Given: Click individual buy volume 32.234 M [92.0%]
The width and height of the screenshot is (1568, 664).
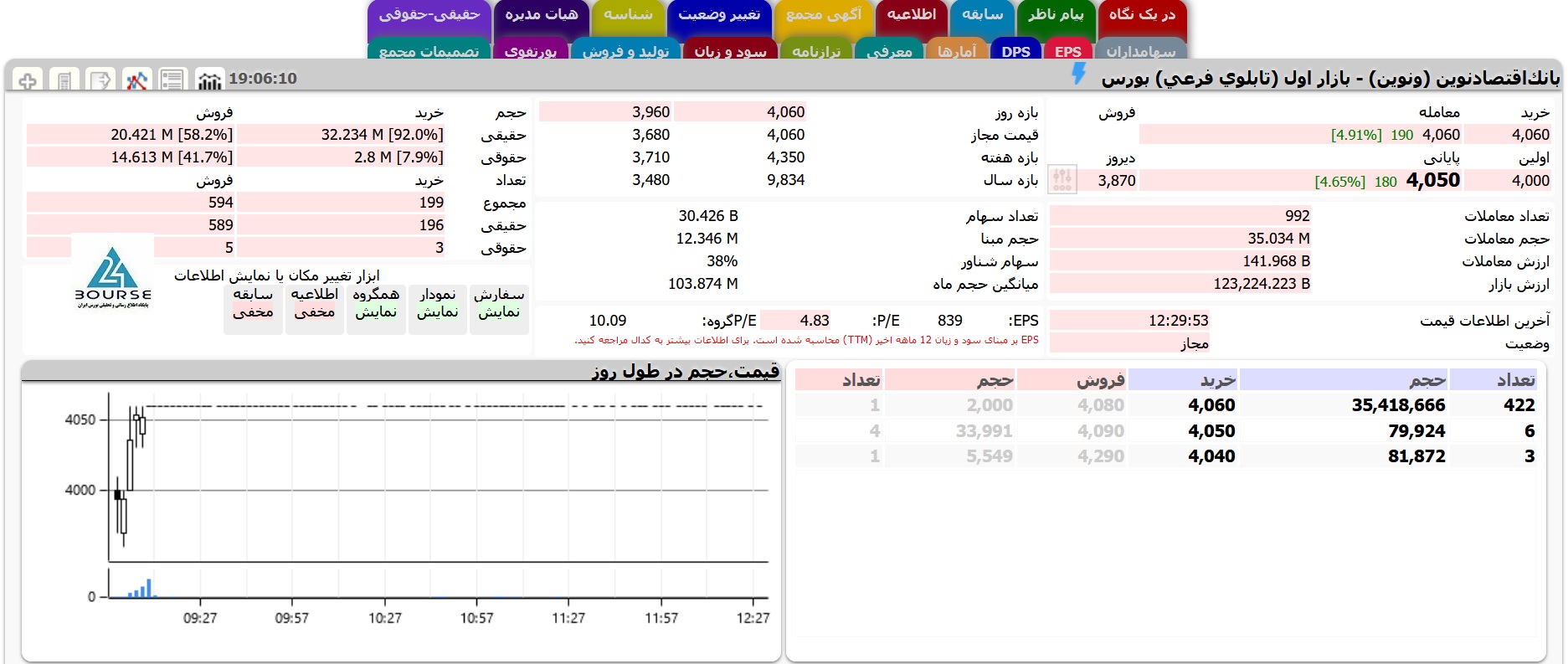Looking at the screenshot, I should pos(382,135).
